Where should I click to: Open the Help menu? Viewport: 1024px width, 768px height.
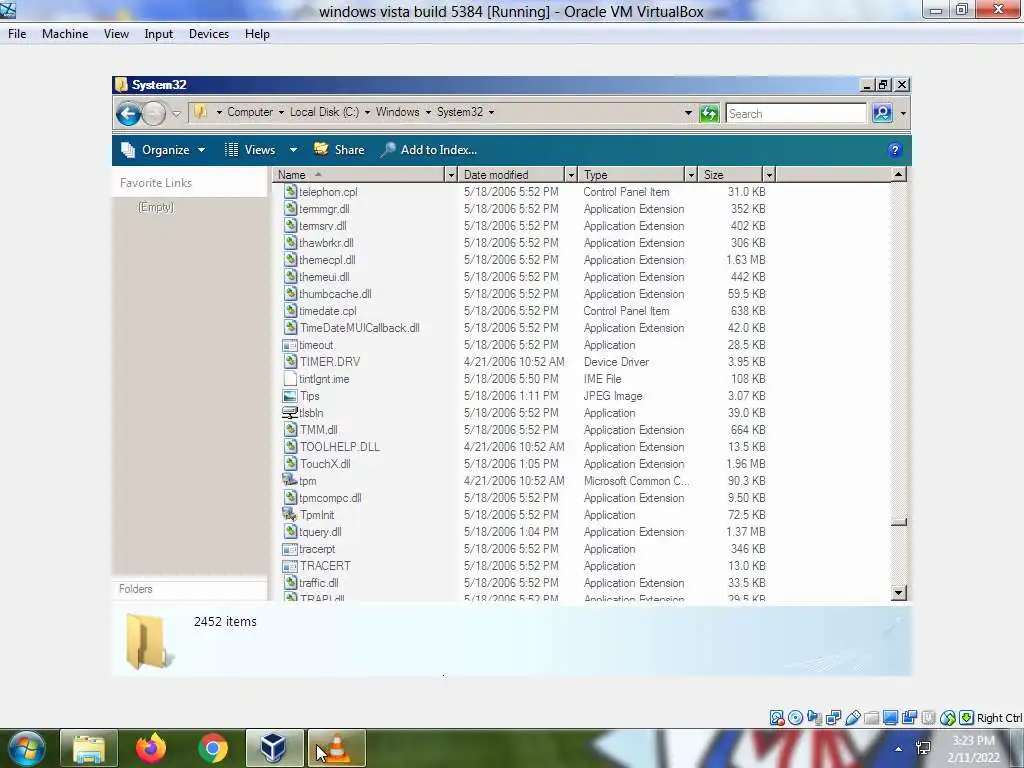(257, 34)
